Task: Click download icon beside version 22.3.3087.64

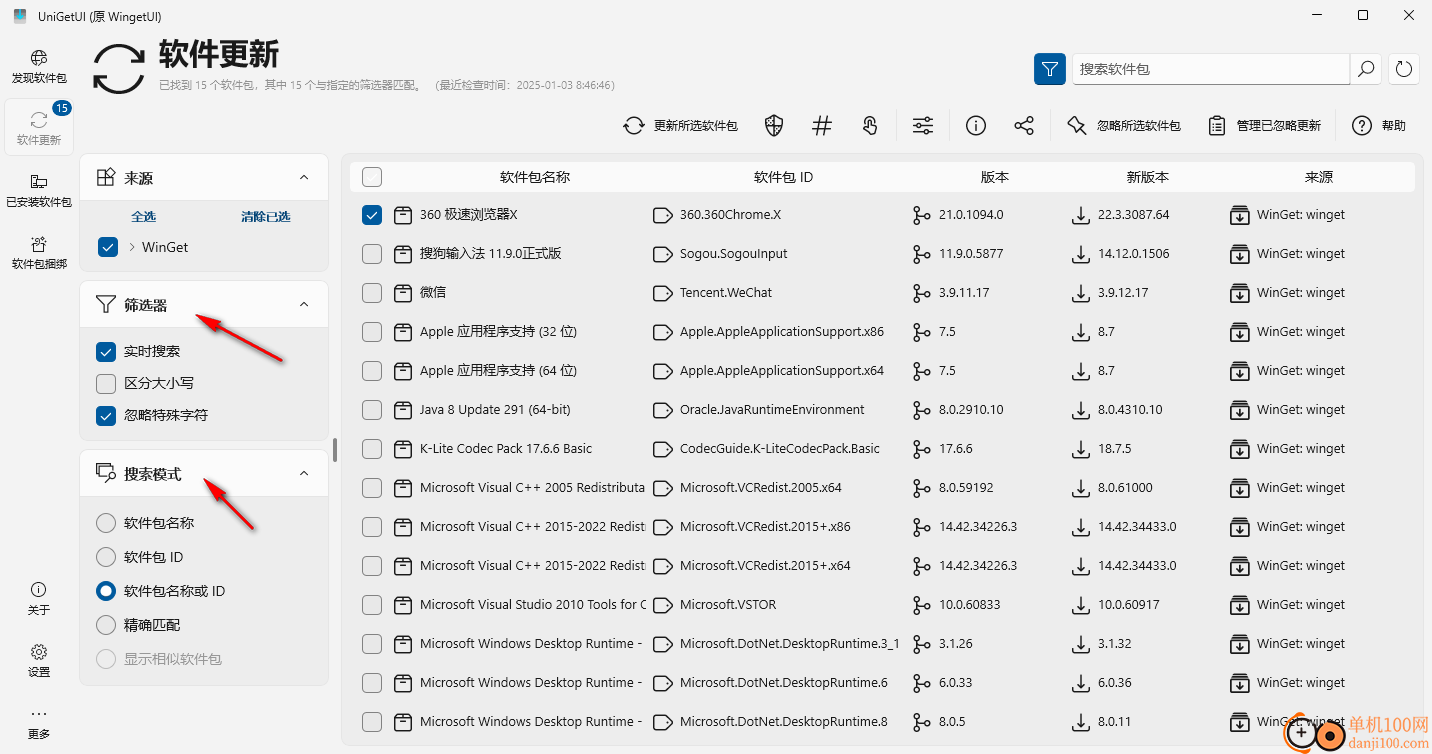Action: click(x=1080, y=215)
